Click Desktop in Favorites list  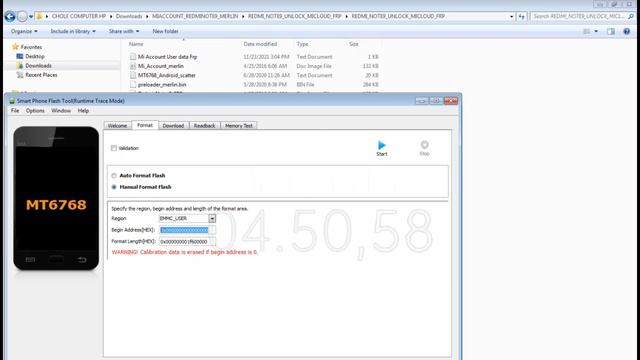point(35,56)
